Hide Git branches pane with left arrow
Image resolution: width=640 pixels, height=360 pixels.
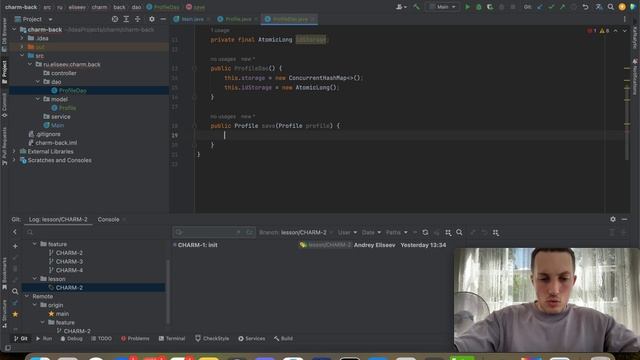15,232
